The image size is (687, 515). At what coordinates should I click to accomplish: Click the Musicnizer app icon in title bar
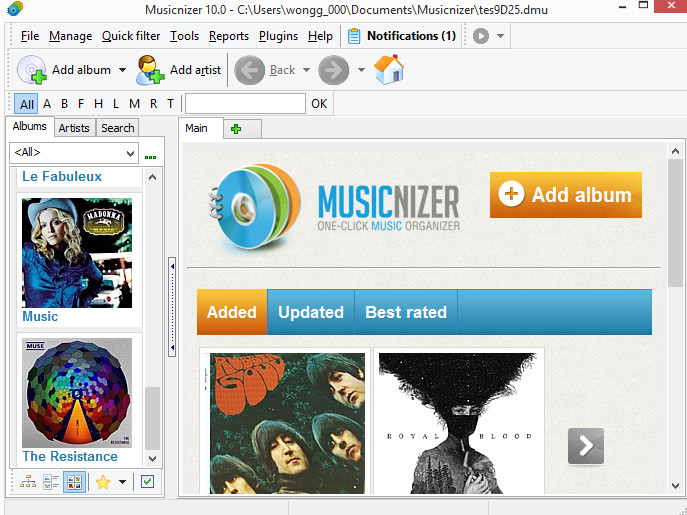pos(15,8)
